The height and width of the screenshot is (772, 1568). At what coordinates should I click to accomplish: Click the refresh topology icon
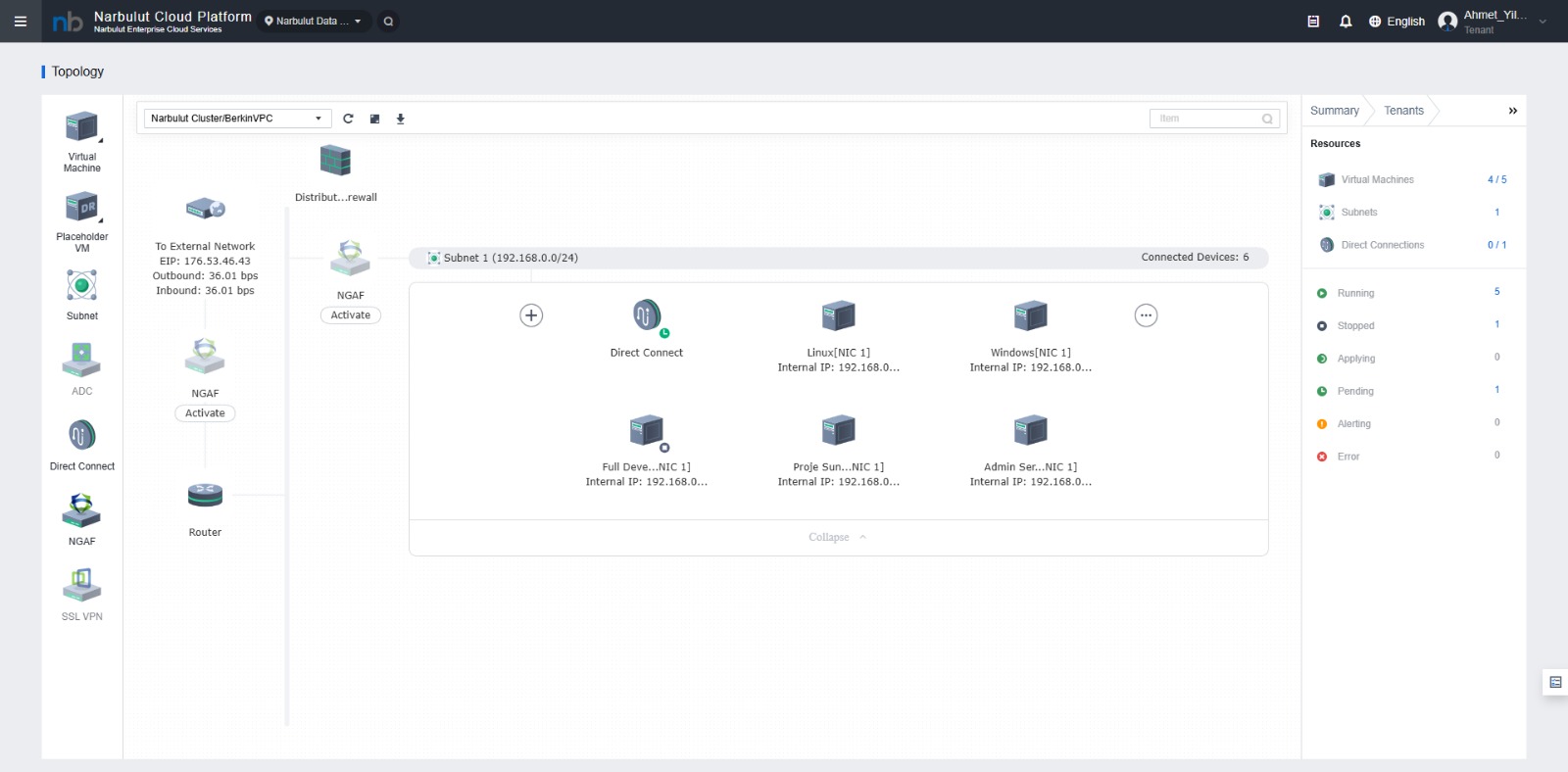[348, 119]
